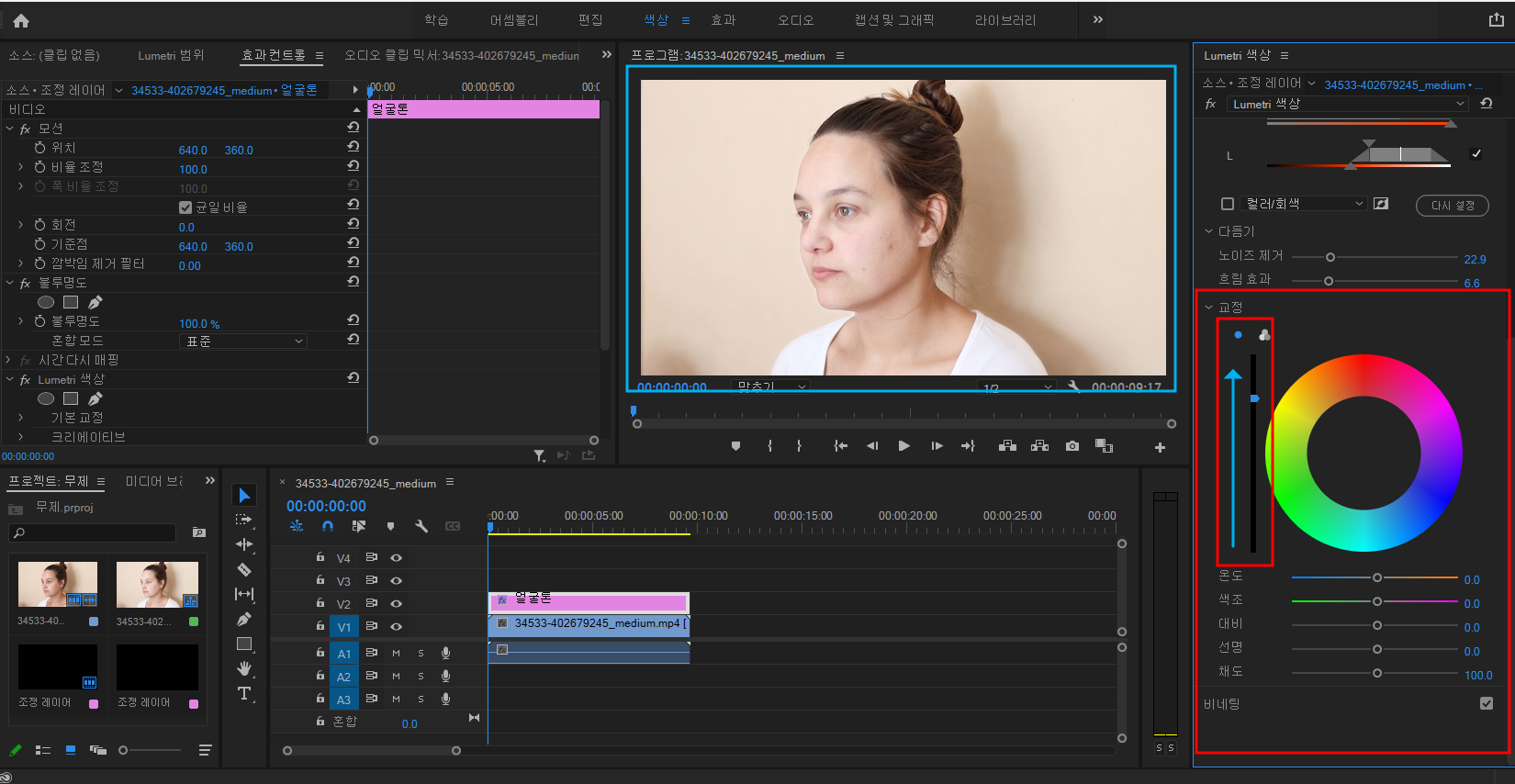Screen dimensions: 1515x784
Task: Mute audio track A1
Action: point(396,653)
